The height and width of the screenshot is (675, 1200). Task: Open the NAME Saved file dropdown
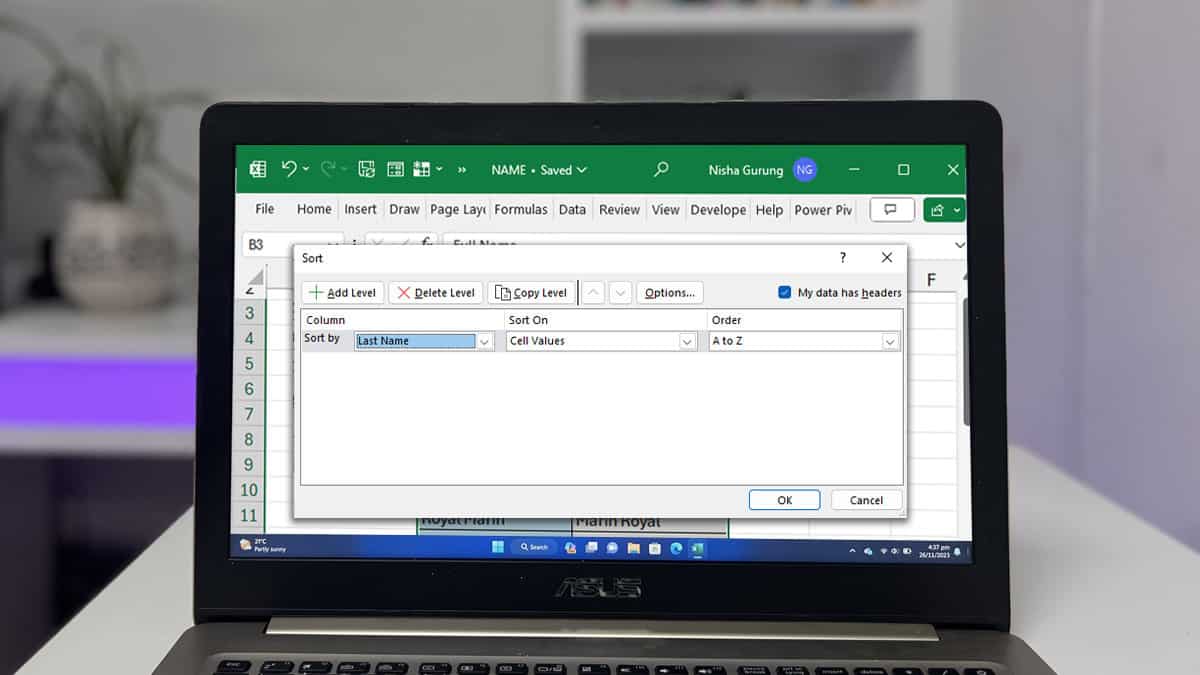[539, 170]
